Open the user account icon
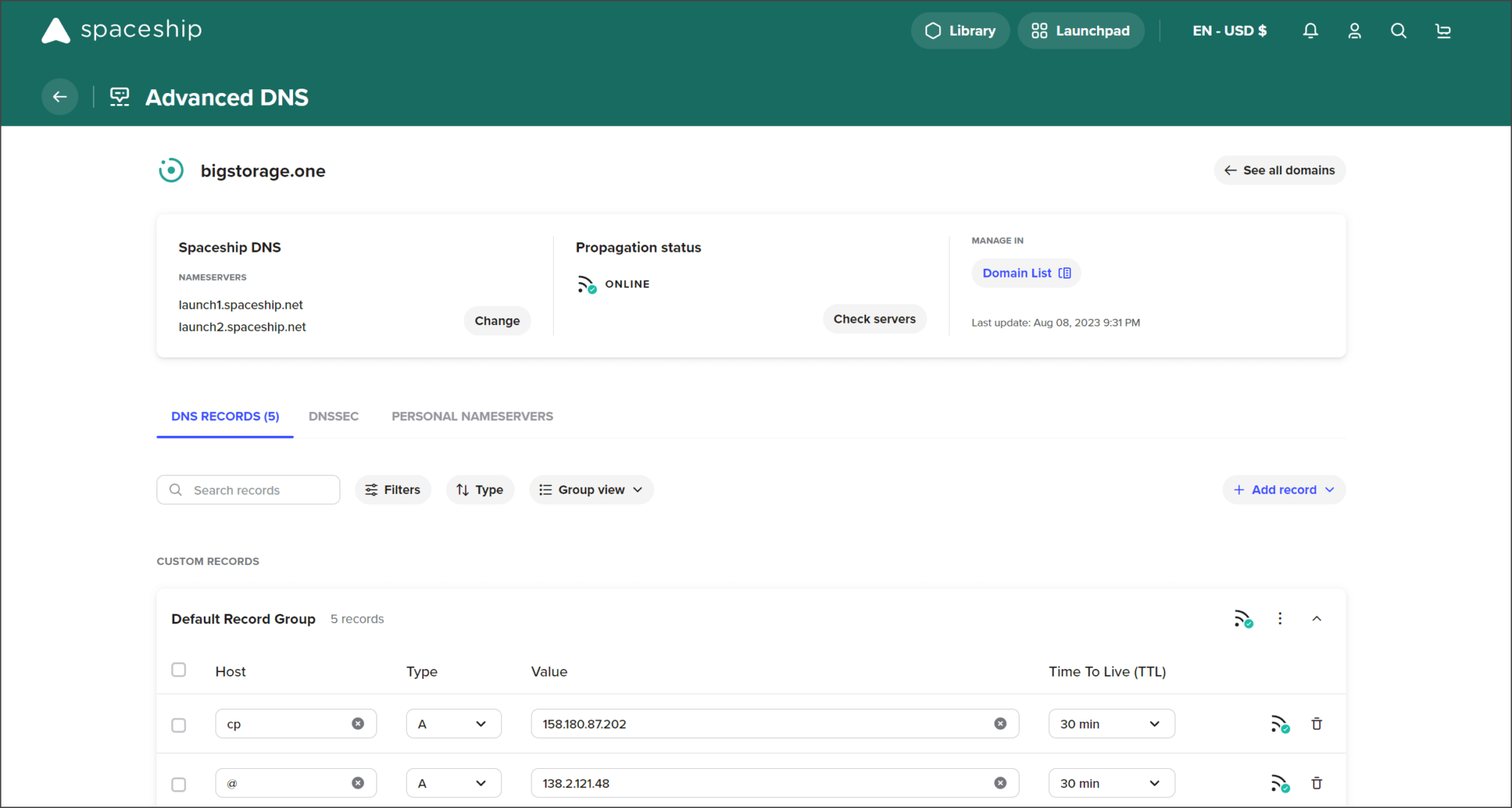 pos(1355,31)
